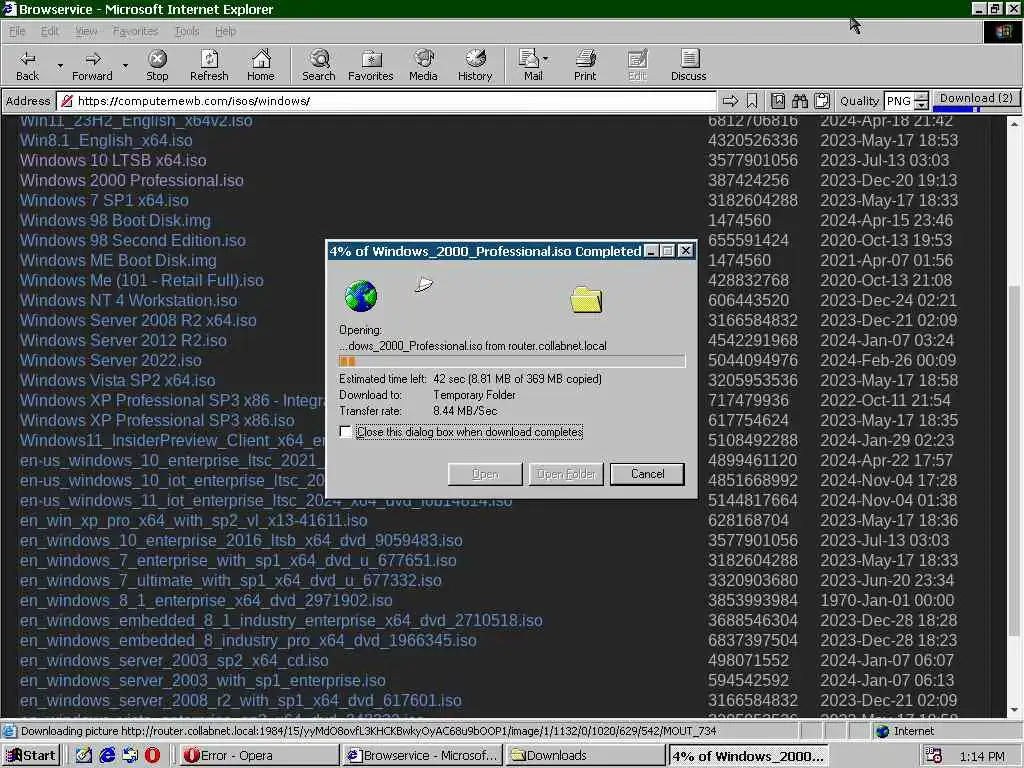This screenshot has height=768, width=1024.
Task: Click the binoculars find icon
Action: point(800,101)
